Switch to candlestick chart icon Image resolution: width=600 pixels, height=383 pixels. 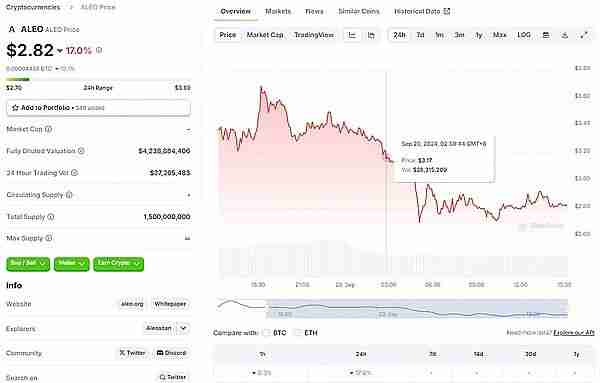(371, 35)
